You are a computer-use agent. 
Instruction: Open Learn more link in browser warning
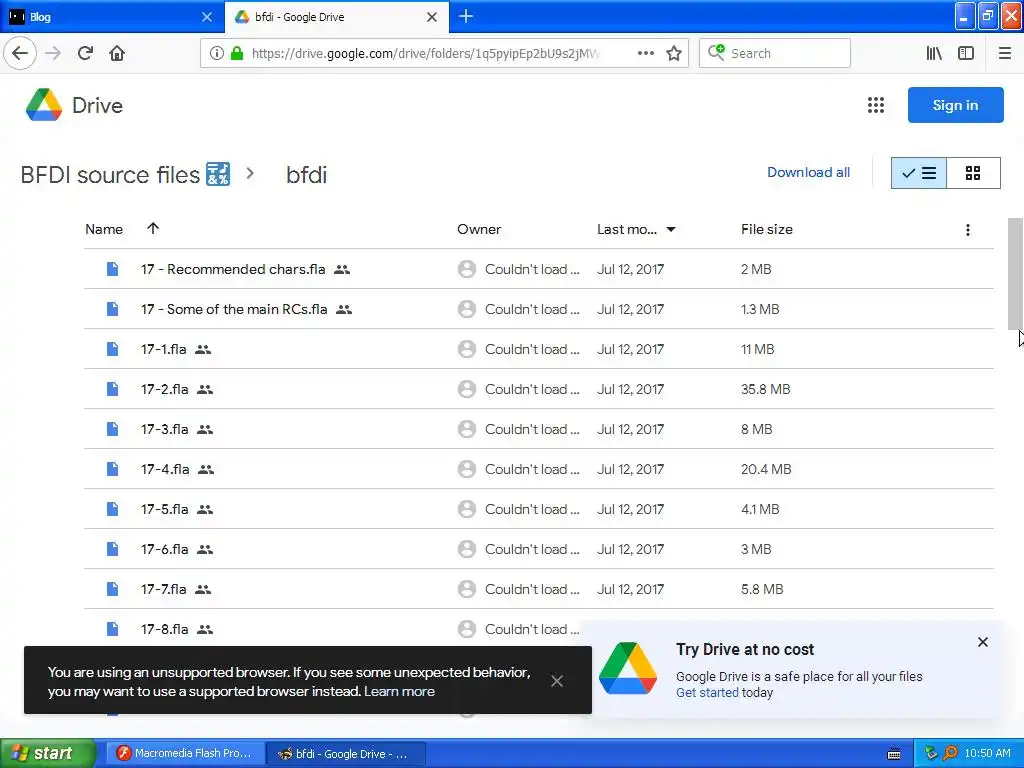[399, 691]
